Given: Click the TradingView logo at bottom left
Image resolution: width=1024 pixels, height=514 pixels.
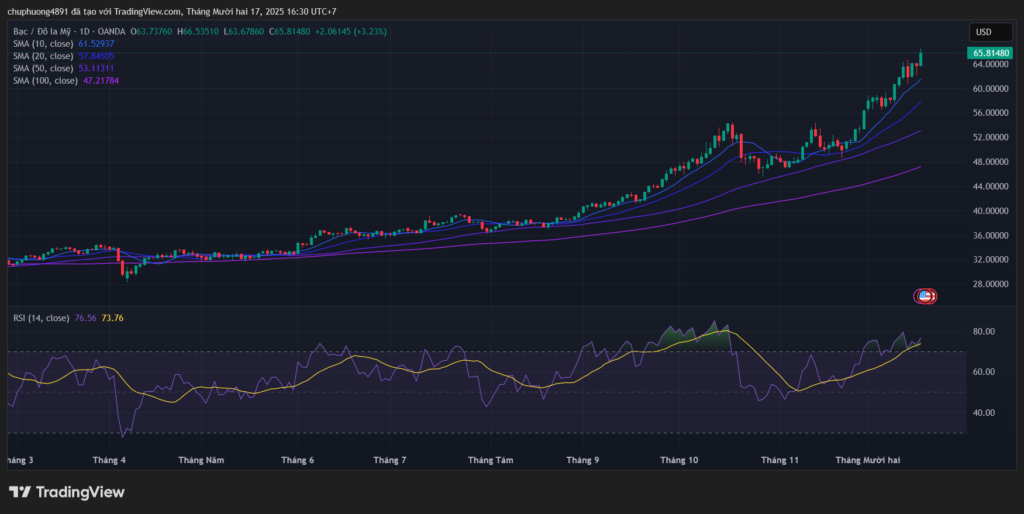Looking at the screenshot, I should (67, 492).
